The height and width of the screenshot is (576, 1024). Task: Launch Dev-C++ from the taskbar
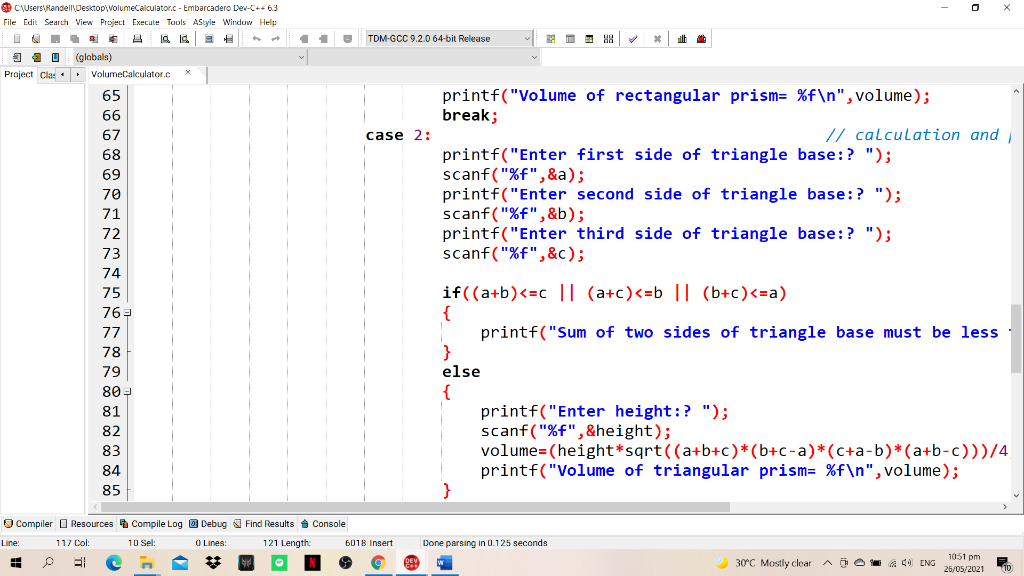point(410,562)
